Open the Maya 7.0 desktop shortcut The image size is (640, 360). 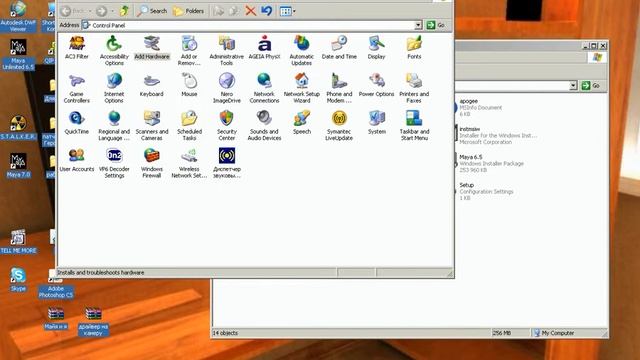(x=18, y=165)
